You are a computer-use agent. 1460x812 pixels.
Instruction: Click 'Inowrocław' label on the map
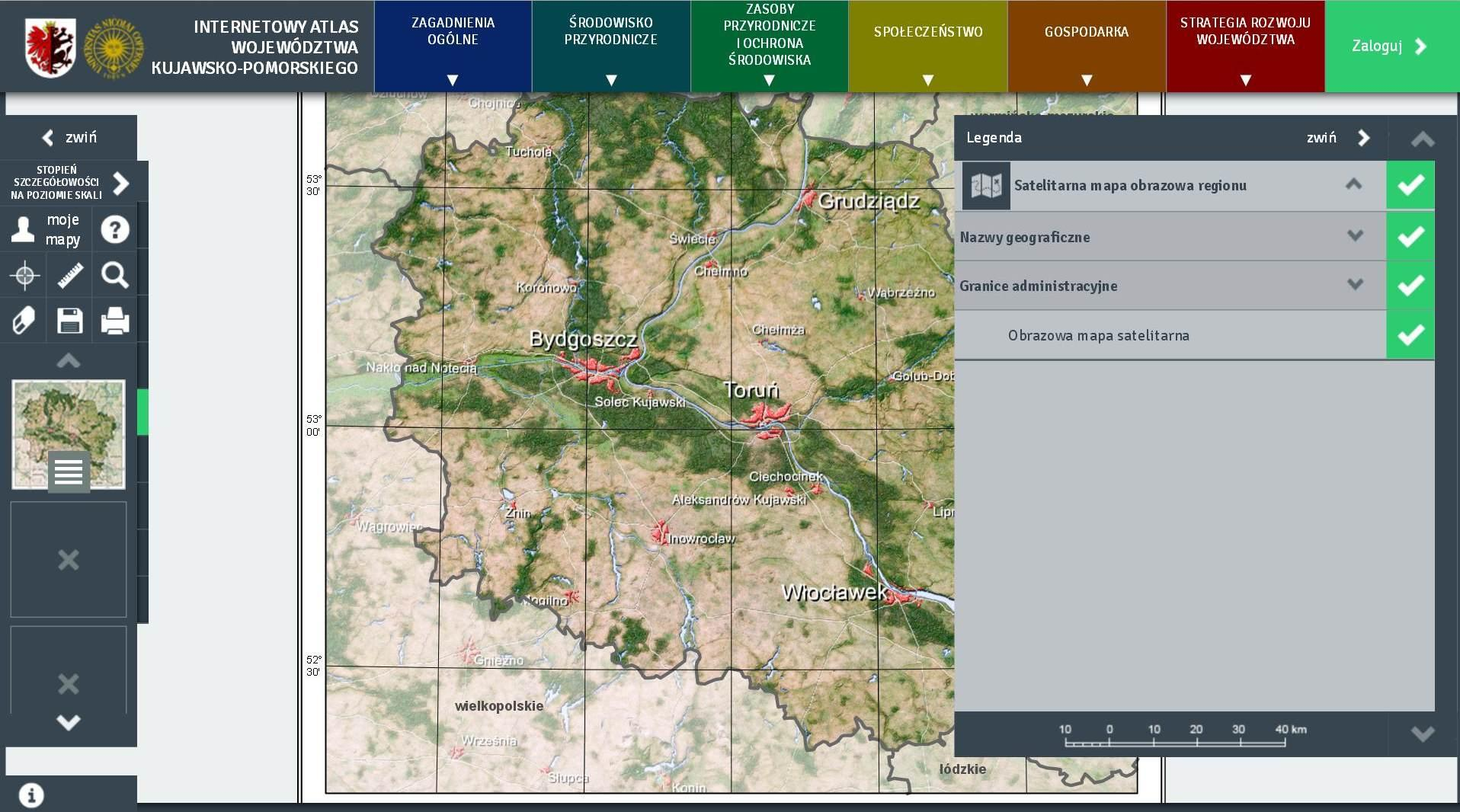(x=701, y=539)
